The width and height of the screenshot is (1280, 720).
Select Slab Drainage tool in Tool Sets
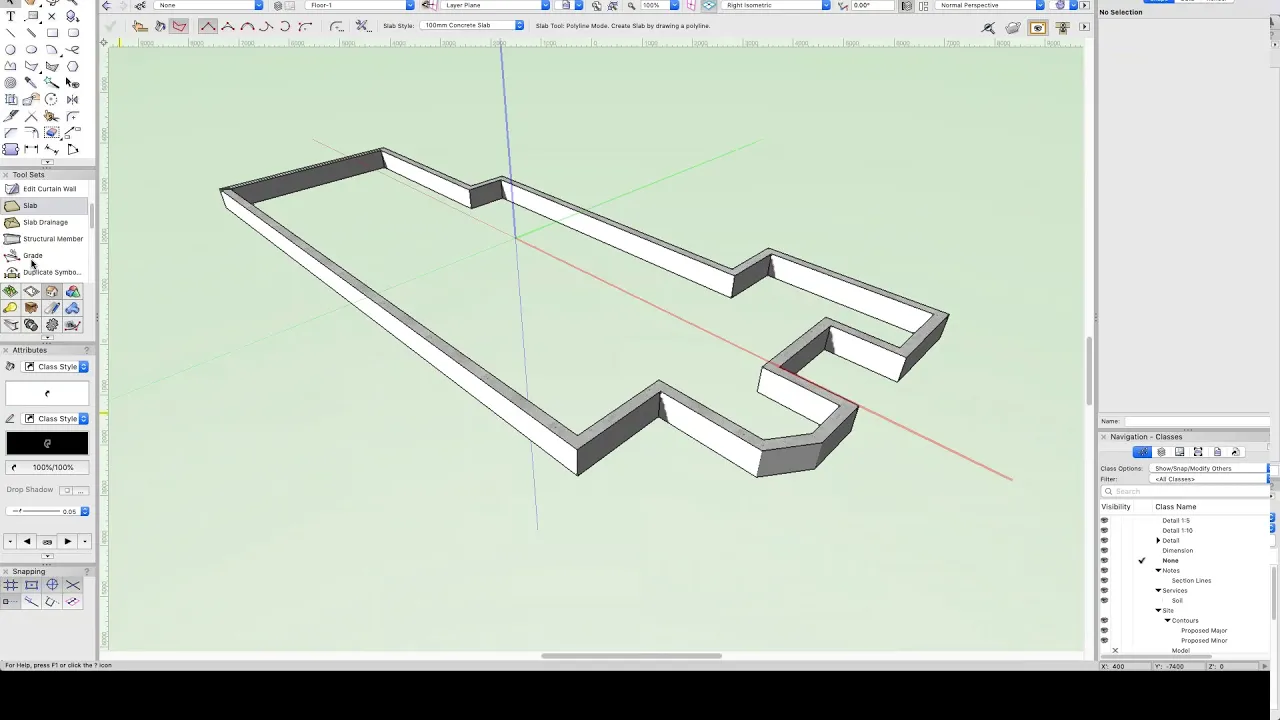(45, 222)
